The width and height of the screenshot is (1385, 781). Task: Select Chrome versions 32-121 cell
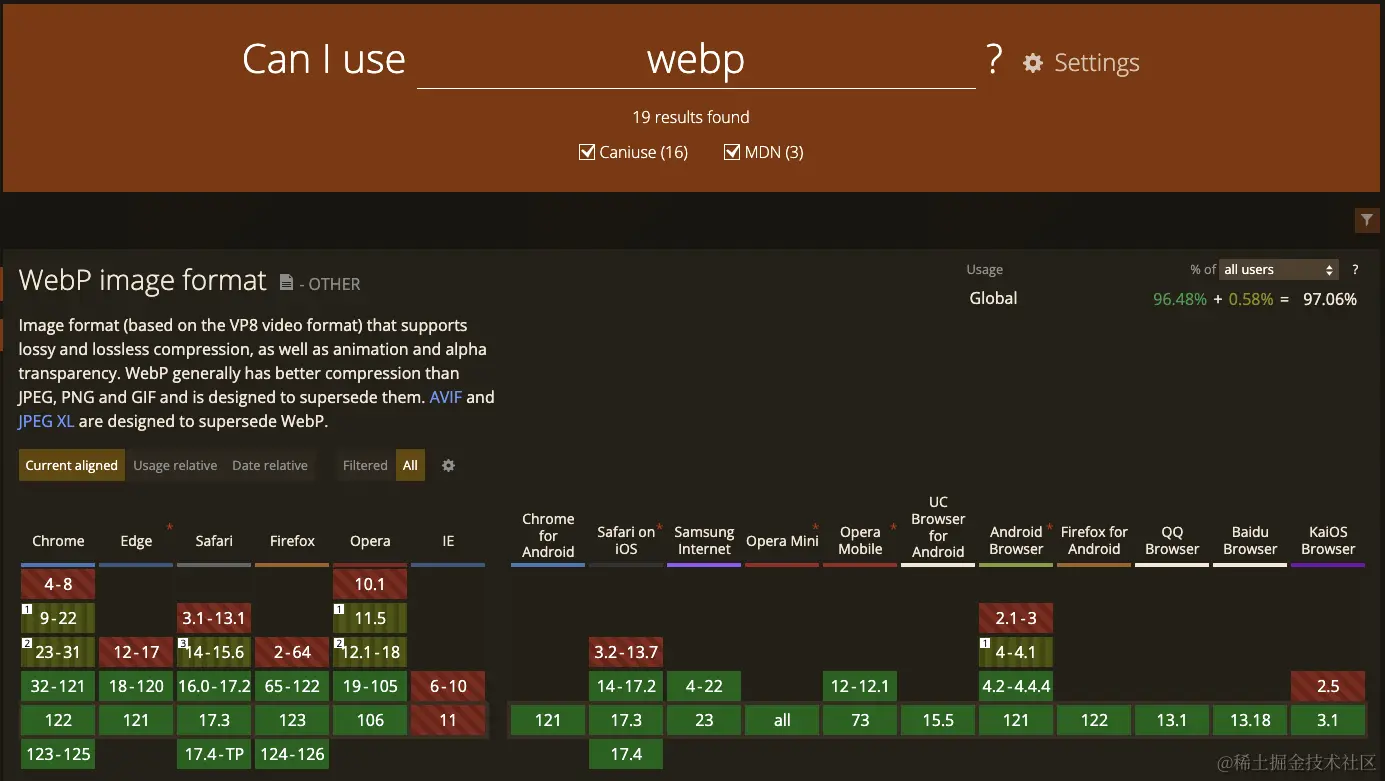coord(58,686)
